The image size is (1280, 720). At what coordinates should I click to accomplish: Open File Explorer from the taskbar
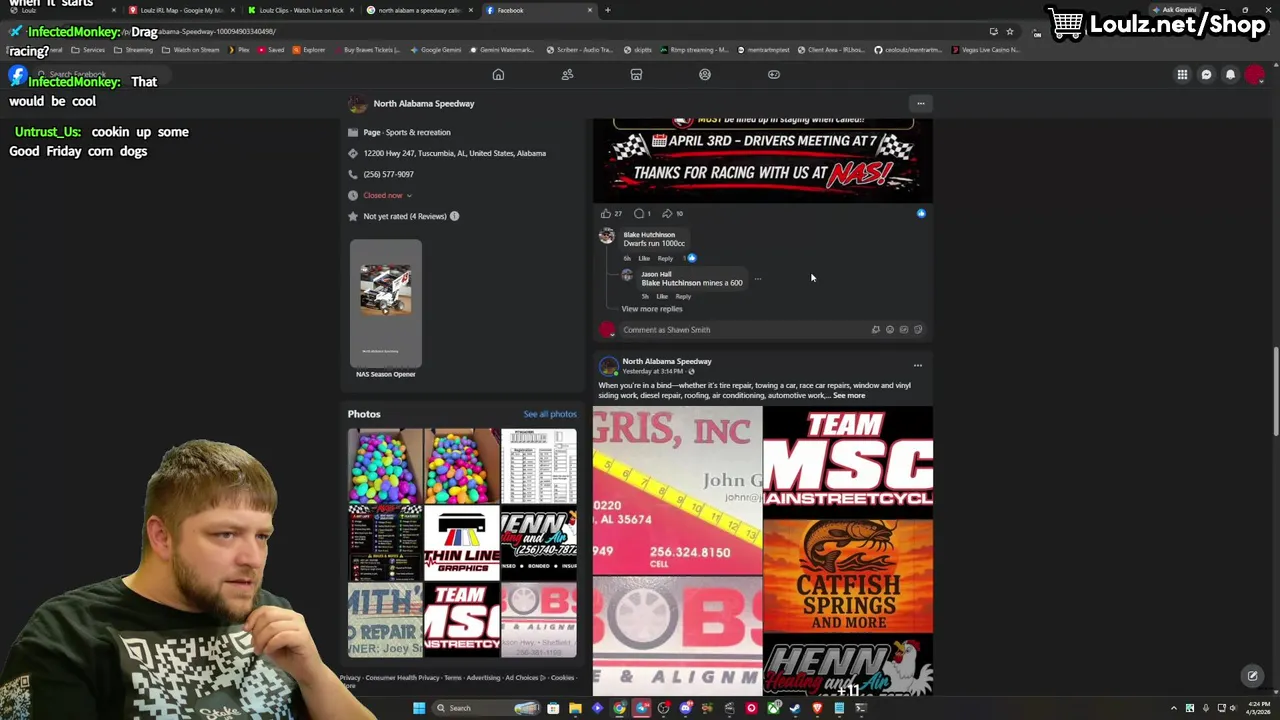575,708
